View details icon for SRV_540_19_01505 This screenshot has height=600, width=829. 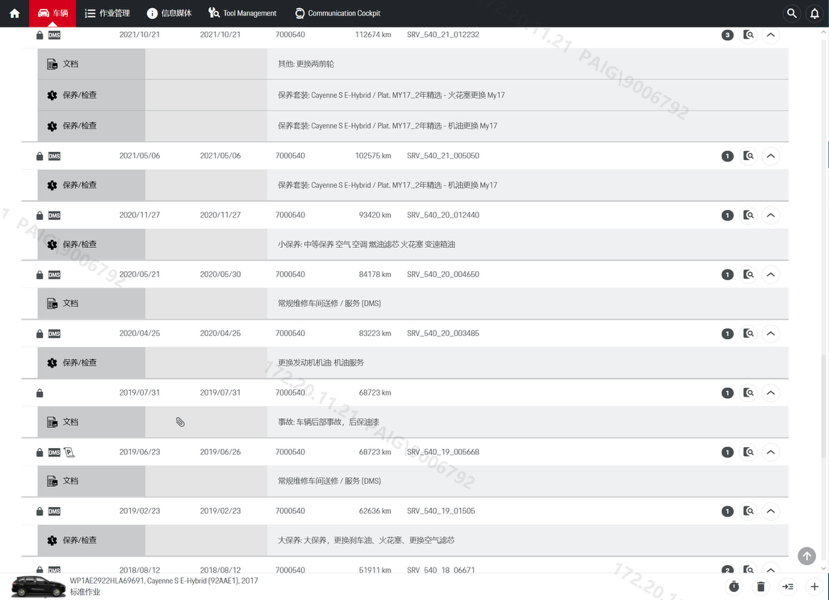pyautogui.click(x=749, y=511)
